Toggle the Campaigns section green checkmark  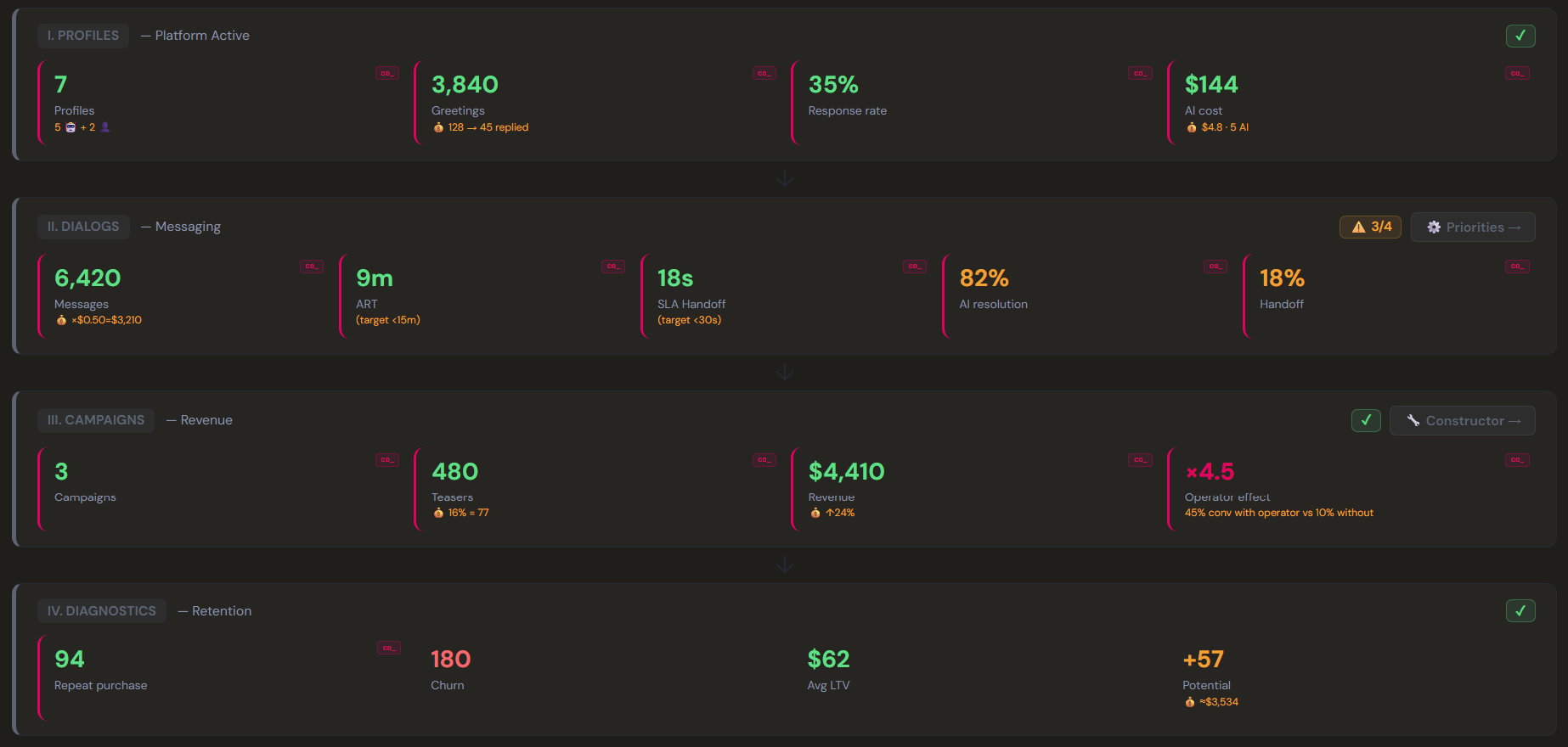point(1366,420)
